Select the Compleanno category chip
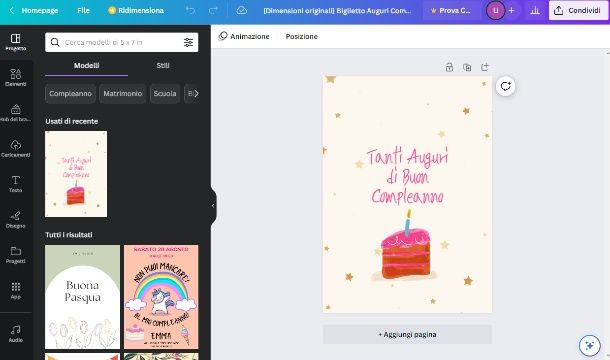610x360 pixels. coord(70,93)
